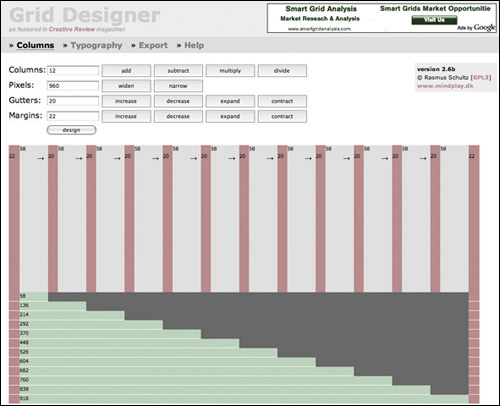Image resolution: width=500 pixels, height=406 pixels.
Task: Click the version 2.6b text
Action: 436,69
